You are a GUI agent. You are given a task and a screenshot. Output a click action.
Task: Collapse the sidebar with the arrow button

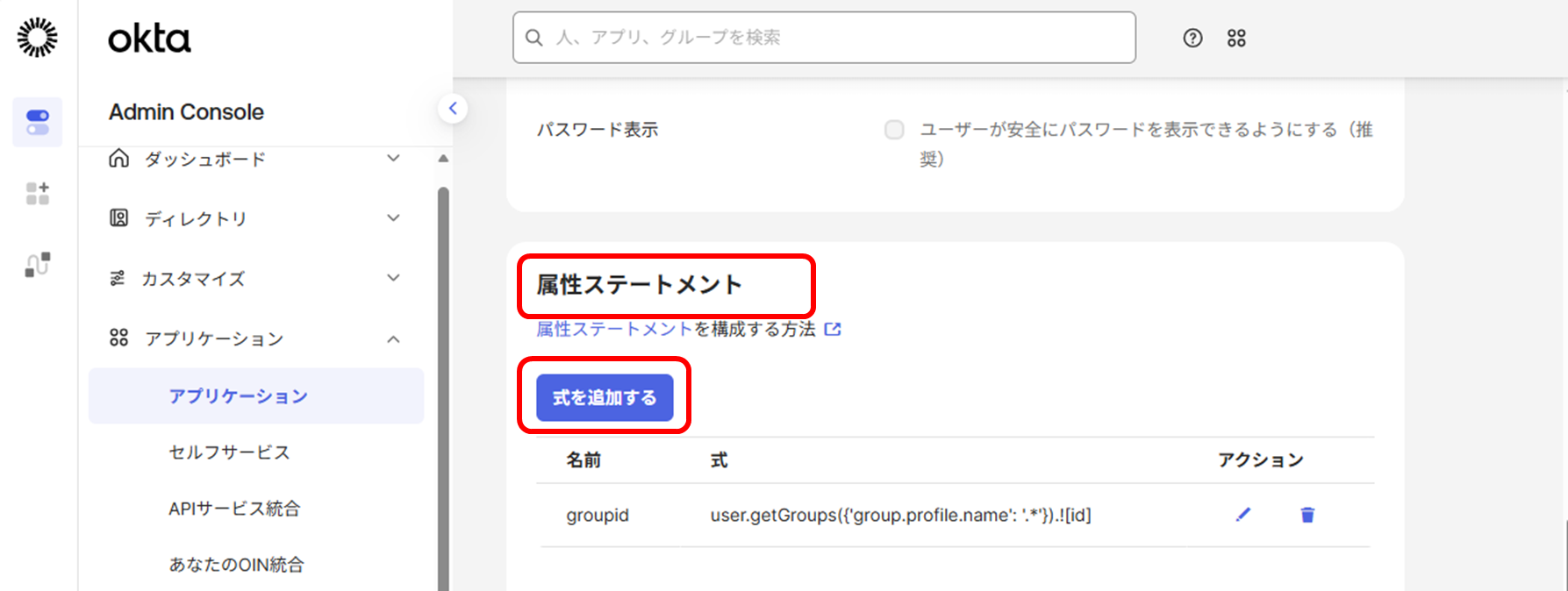coord(453,109)
